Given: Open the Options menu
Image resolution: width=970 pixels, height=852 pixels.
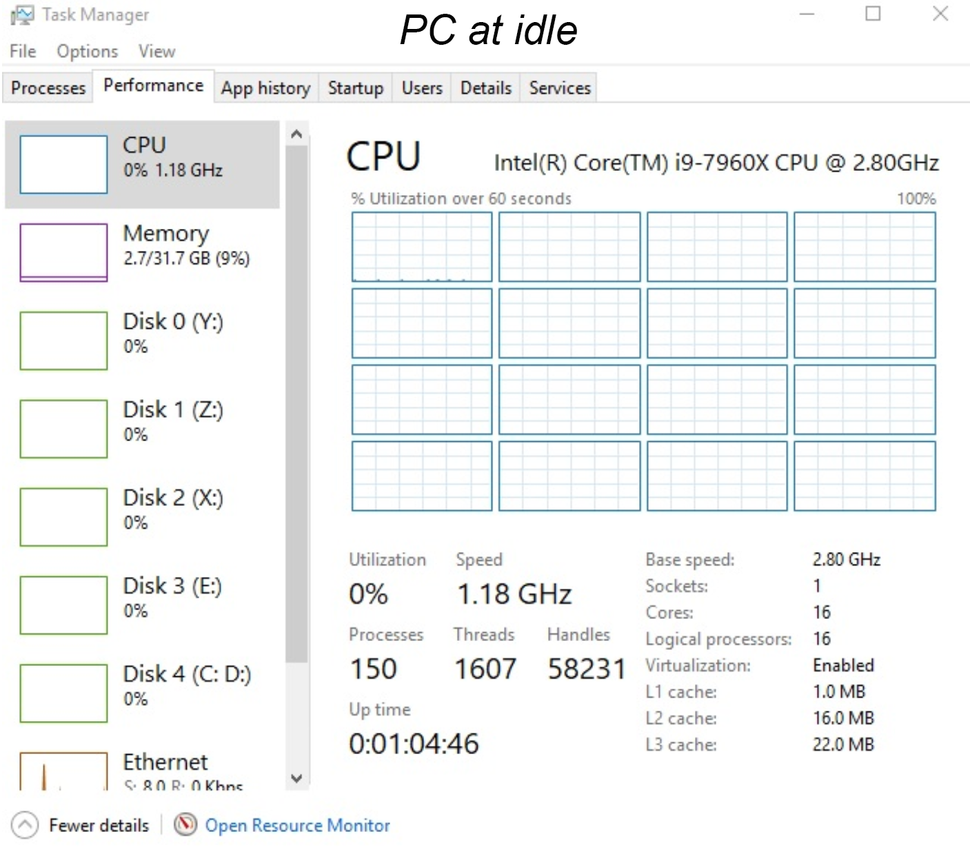Looking at the screenshot, I should 86,51.
